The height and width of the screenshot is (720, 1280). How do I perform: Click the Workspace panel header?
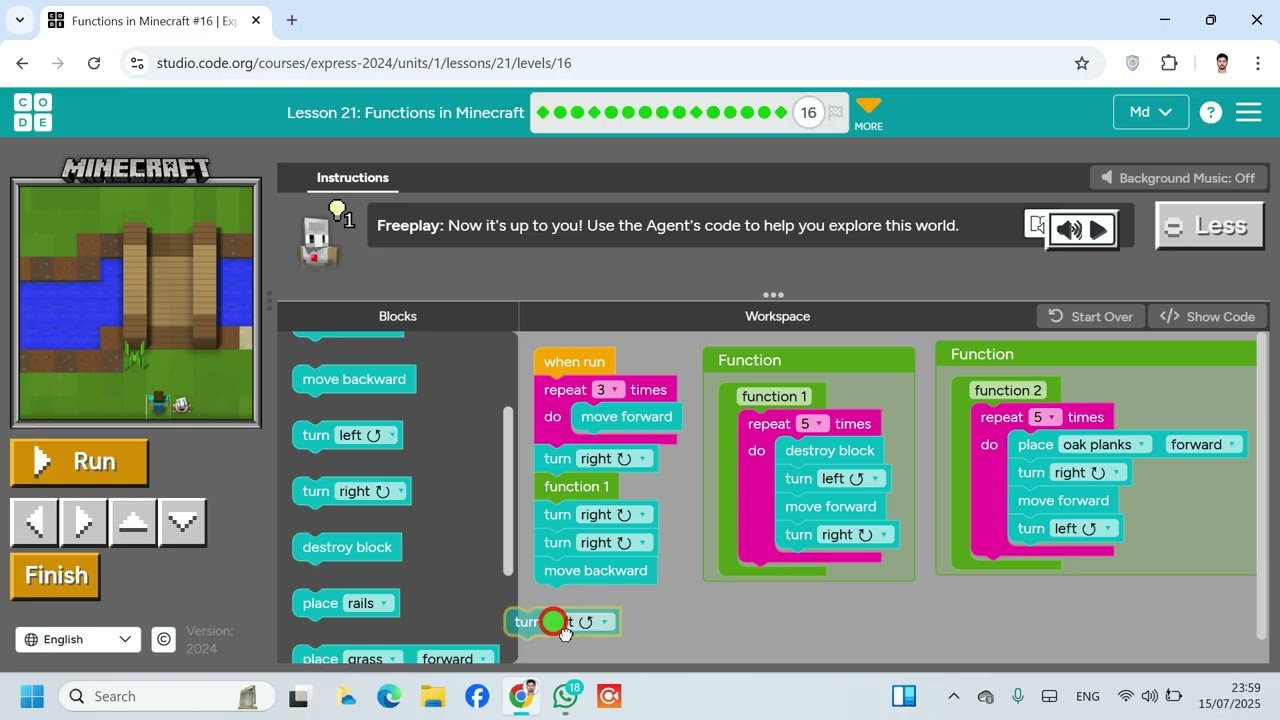pyautogui.click(x=777, y=316)
